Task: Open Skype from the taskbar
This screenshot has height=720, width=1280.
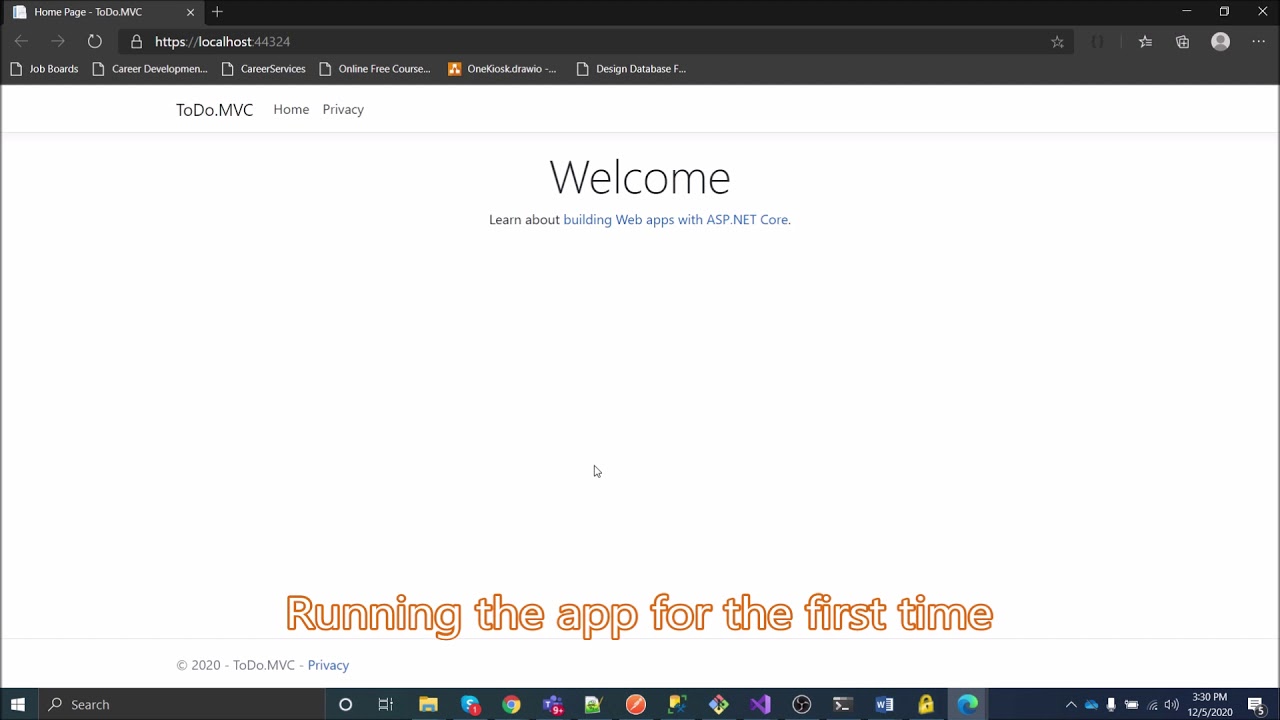Action: (470, 704)
